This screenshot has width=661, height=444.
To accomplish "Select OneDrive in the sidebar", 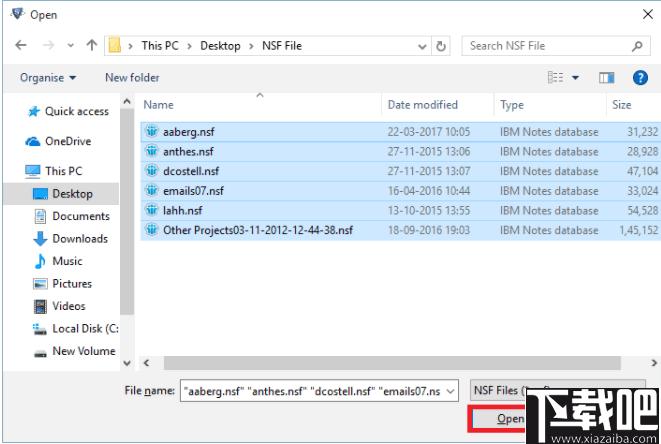I will click(67, 142).
